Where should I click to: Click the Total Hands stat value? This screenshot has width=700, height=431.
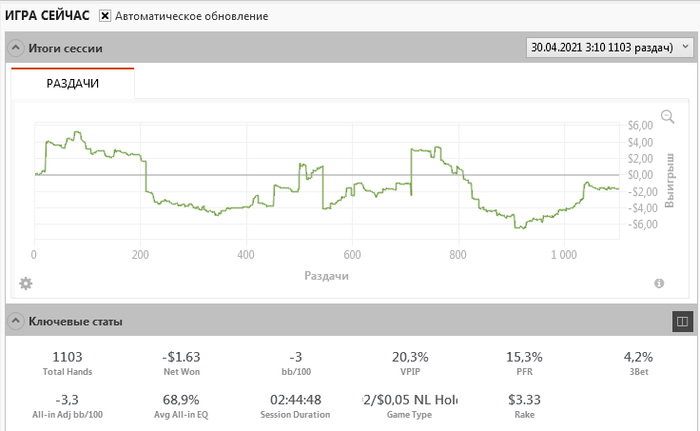(x=67, y=357)
